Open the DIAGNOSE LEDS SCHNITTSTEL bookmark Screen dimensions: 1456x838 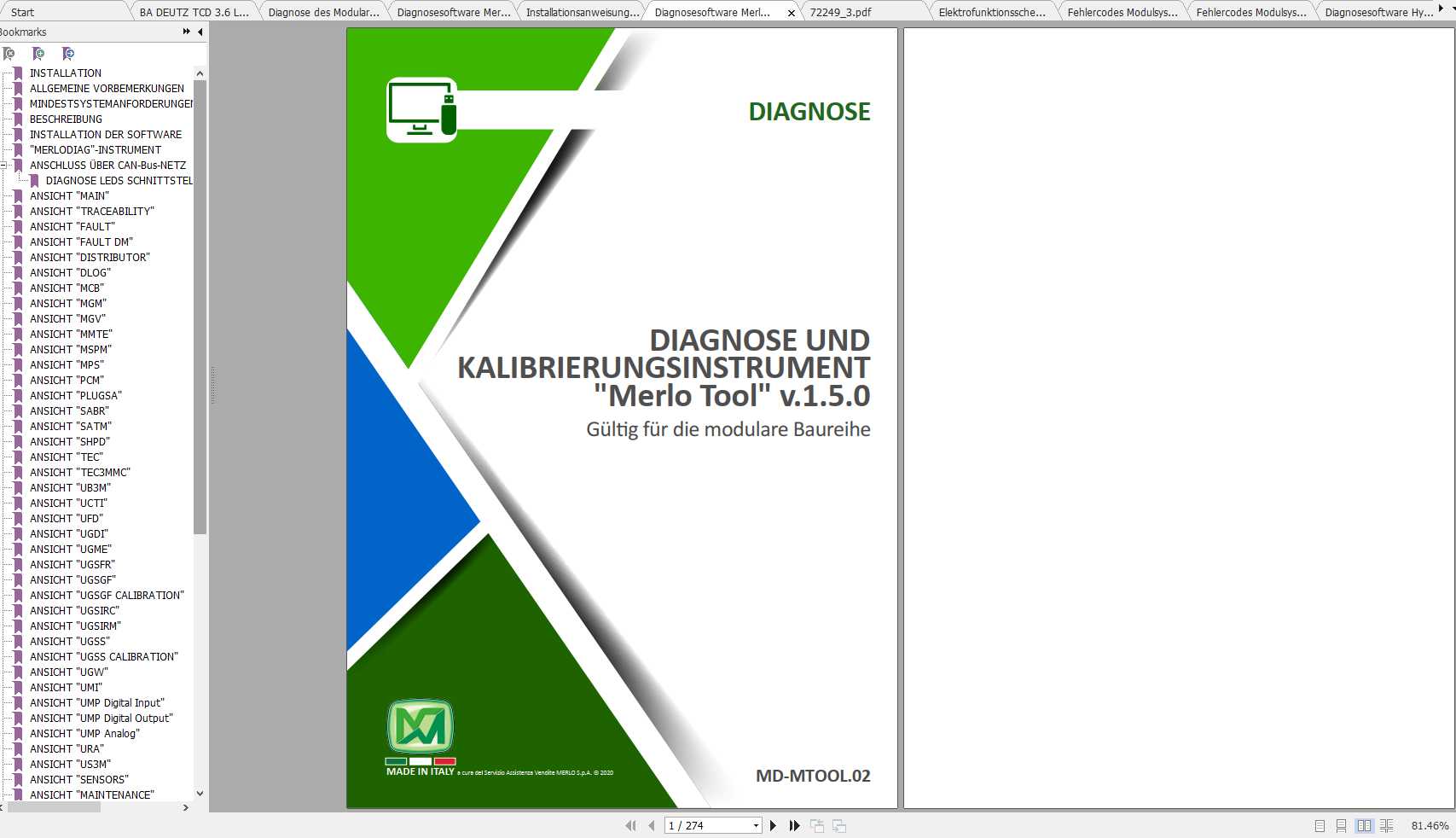click(x=119, y=180)
